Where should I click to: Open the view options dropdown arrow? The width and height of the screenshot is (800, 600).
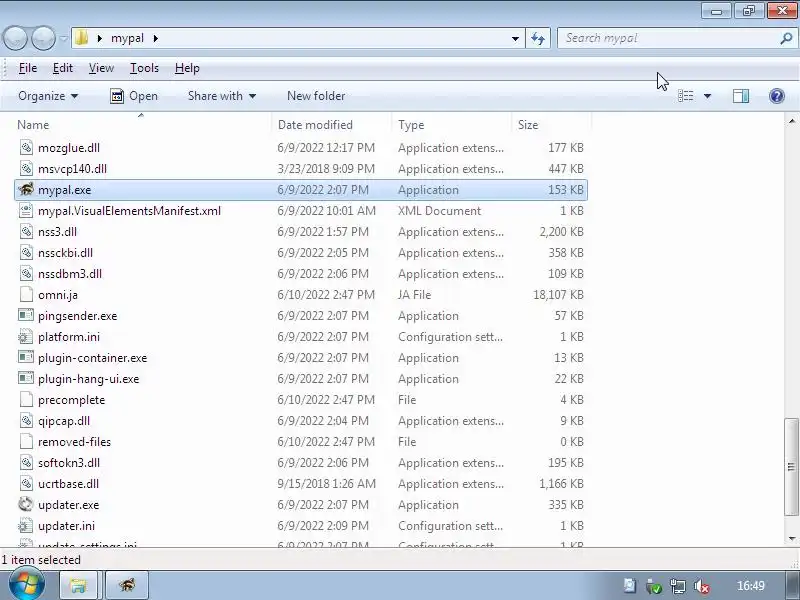[707, 96]
